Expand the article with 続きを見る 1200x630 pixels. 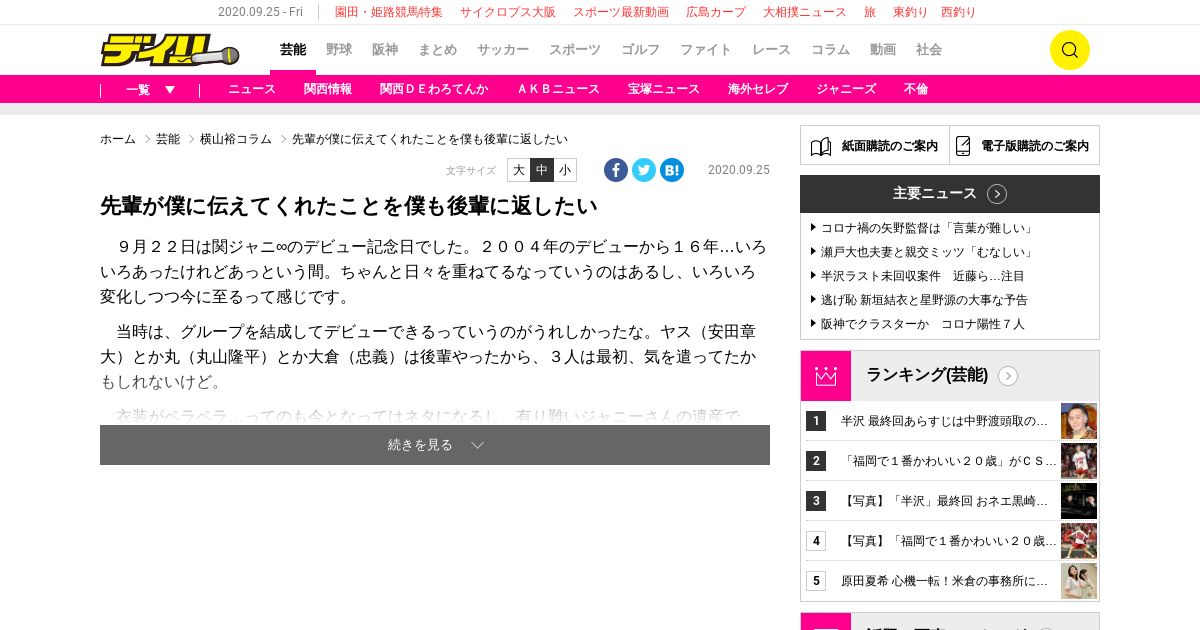pyautogui.click(x=435, y=445)
